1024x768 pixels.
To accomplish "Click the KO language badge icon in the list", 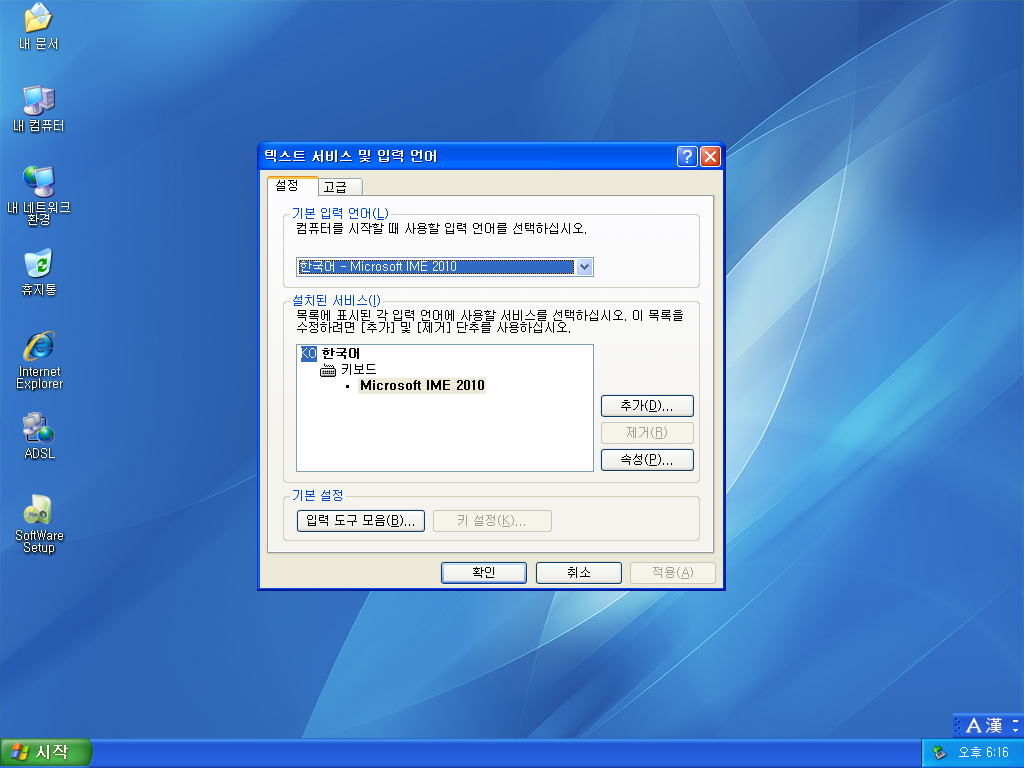I will point(308,353).
